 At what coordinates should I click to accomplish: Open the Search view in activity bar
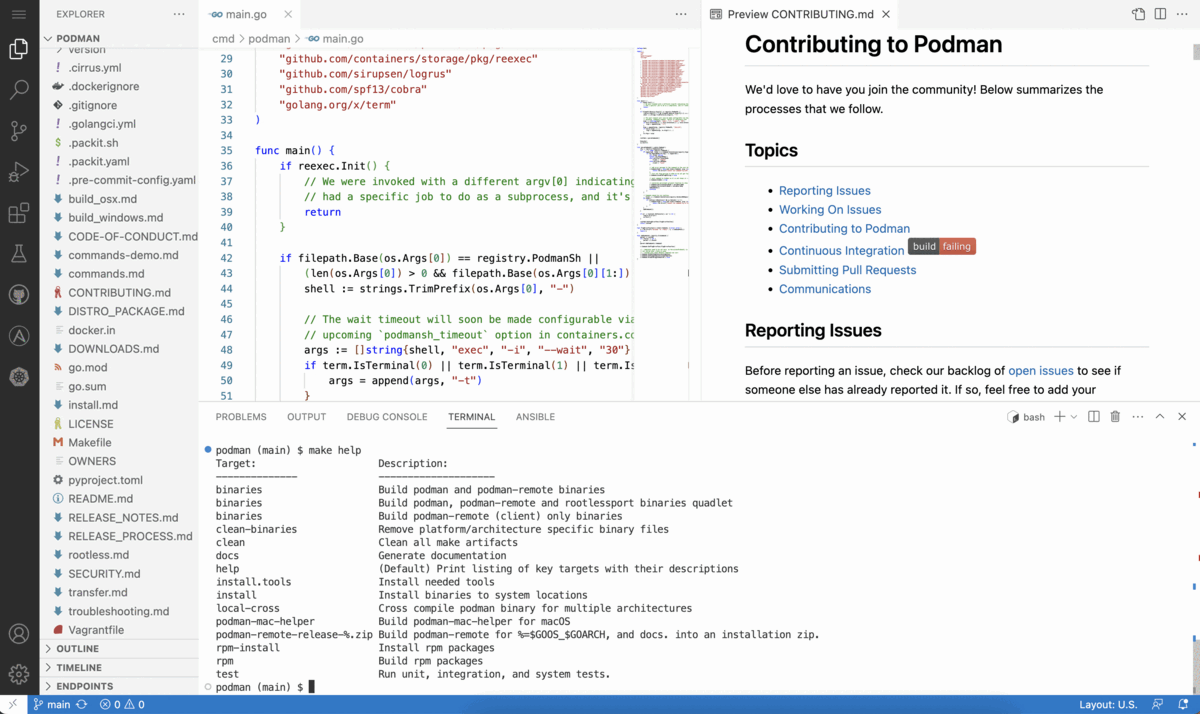pos(19,90)
